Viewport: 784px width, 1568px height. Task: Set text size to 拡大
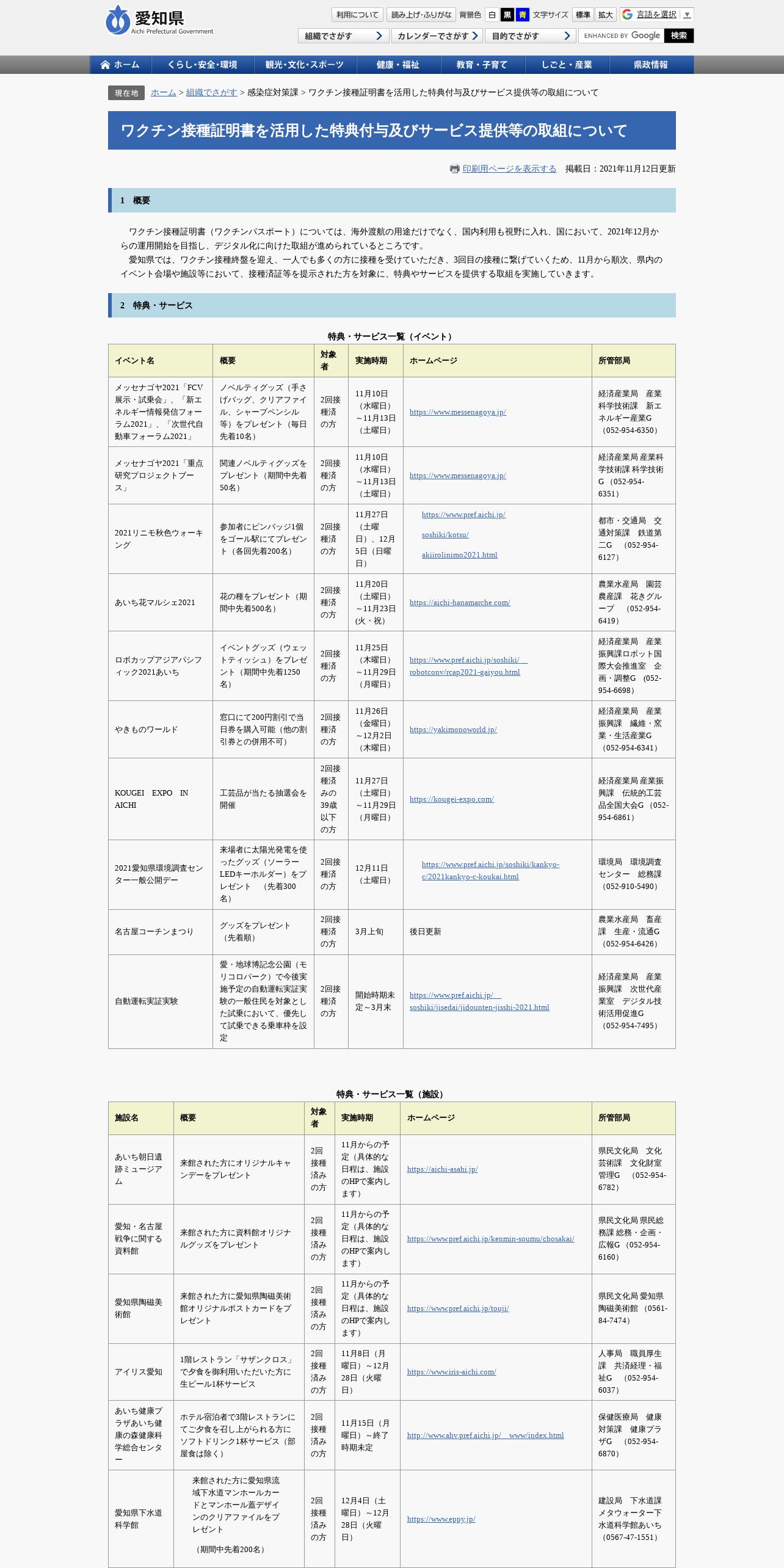point(606,15)
